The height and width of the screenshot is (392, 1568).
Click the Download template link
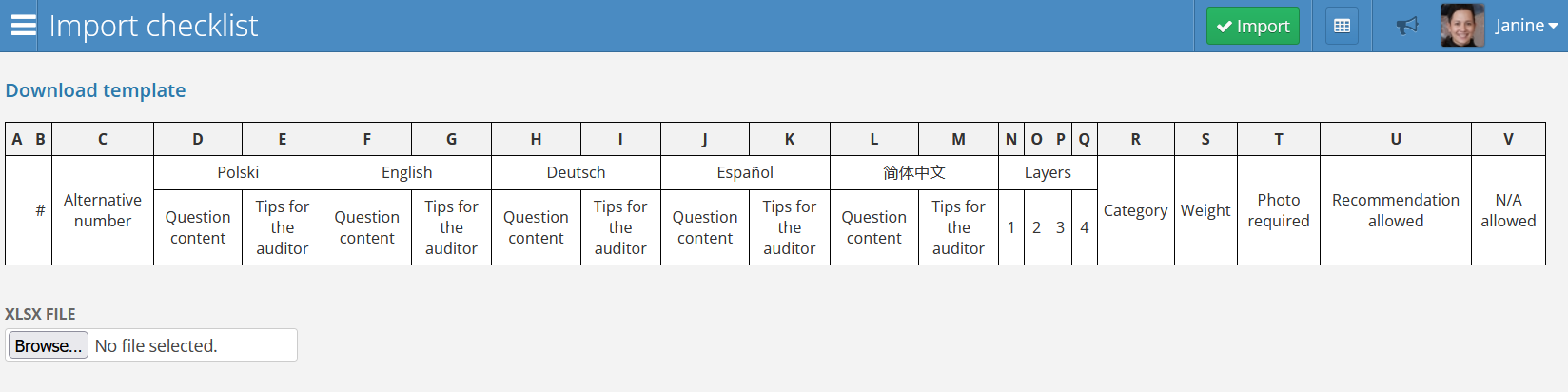pos(95,90)
